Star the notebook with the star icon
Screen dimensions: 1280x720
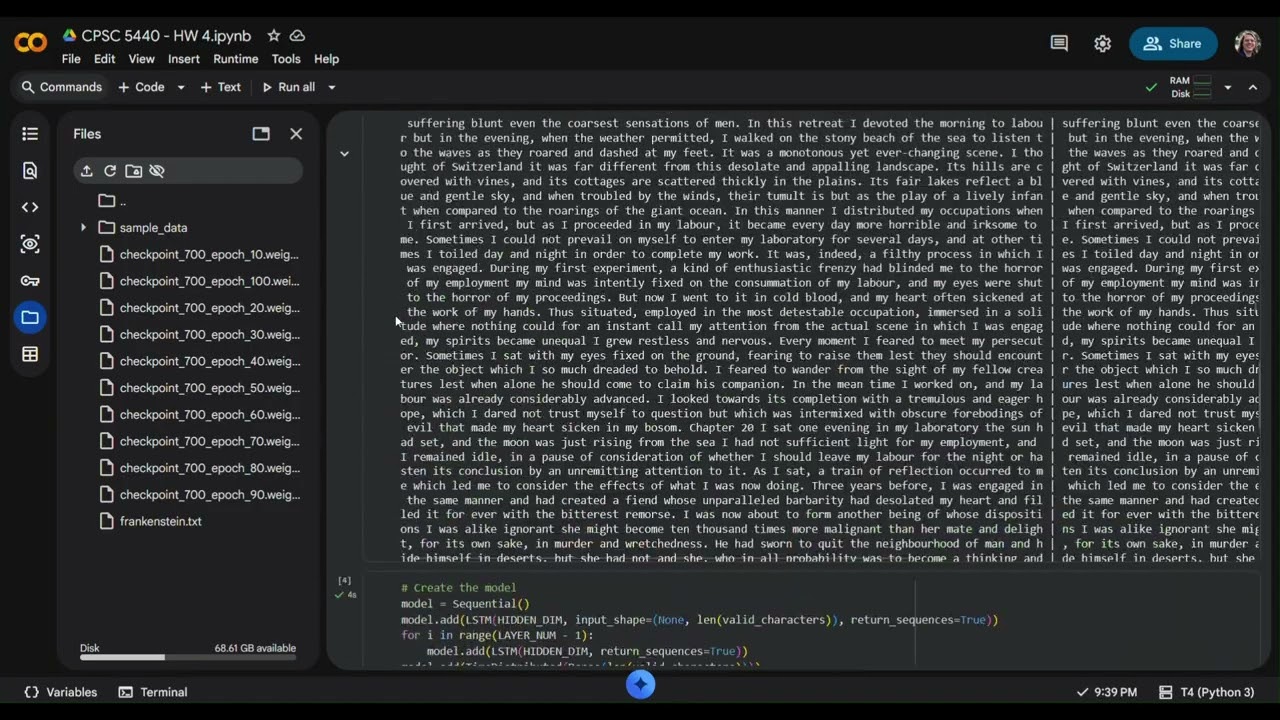273,36
